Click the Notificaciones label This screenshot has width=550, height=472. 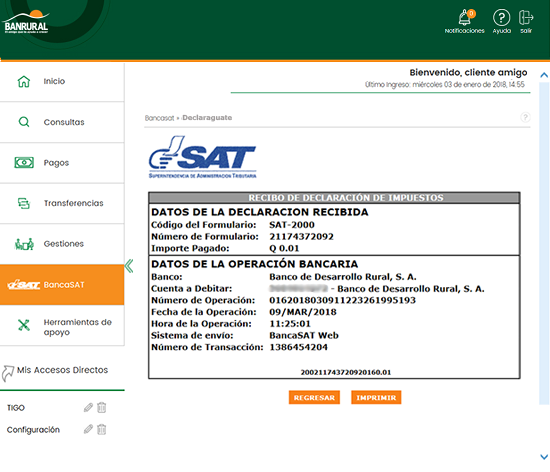coord(464,31)
